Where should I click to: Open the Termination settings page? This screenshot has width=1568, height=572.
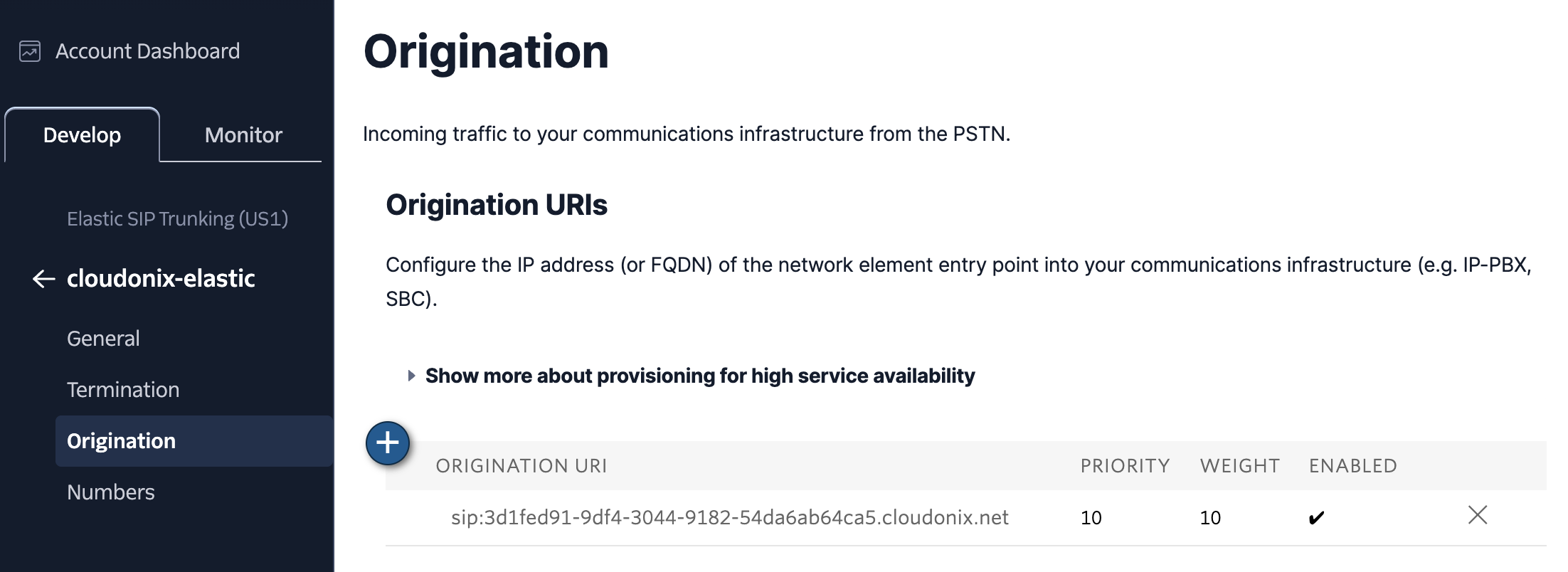(x=123, y=390)
